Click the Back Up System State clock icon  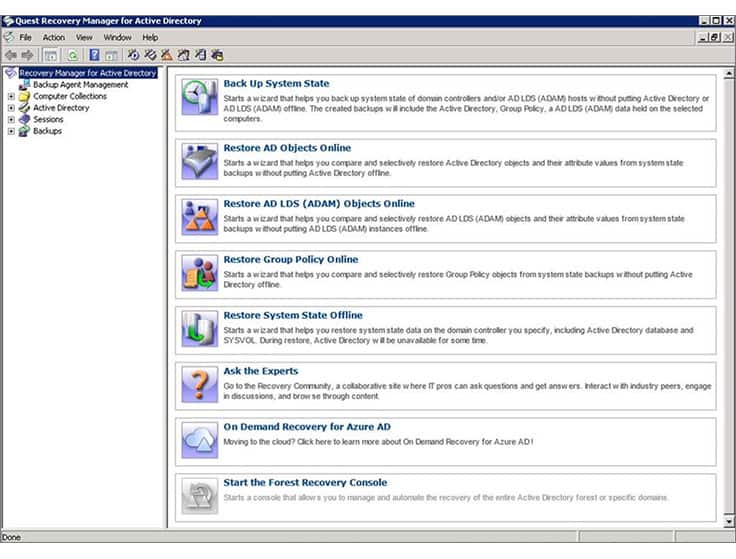pyautogui.click(x=199, y=97)
